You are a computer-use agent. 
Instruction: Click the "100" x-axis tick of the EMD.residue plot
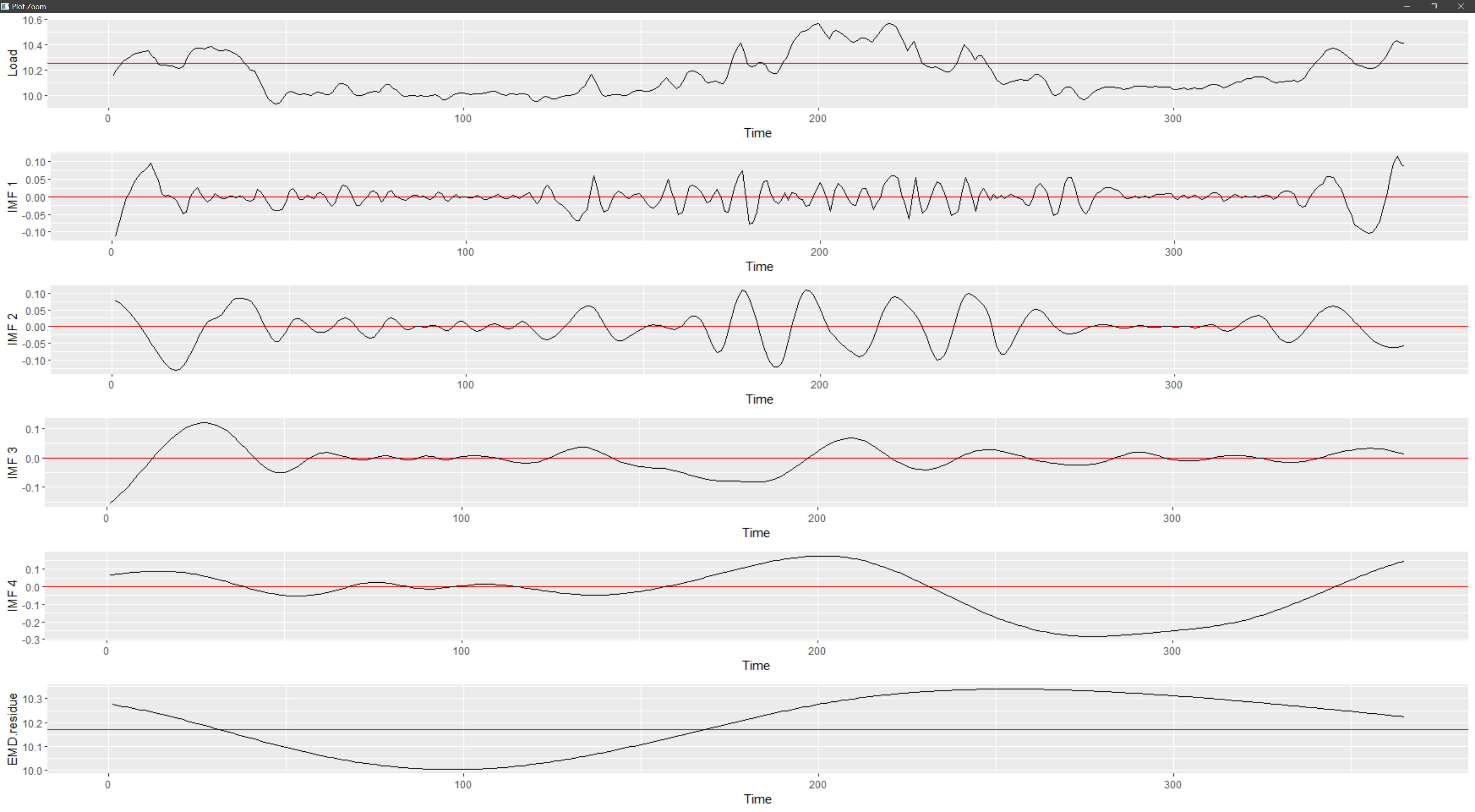[462, 784]
